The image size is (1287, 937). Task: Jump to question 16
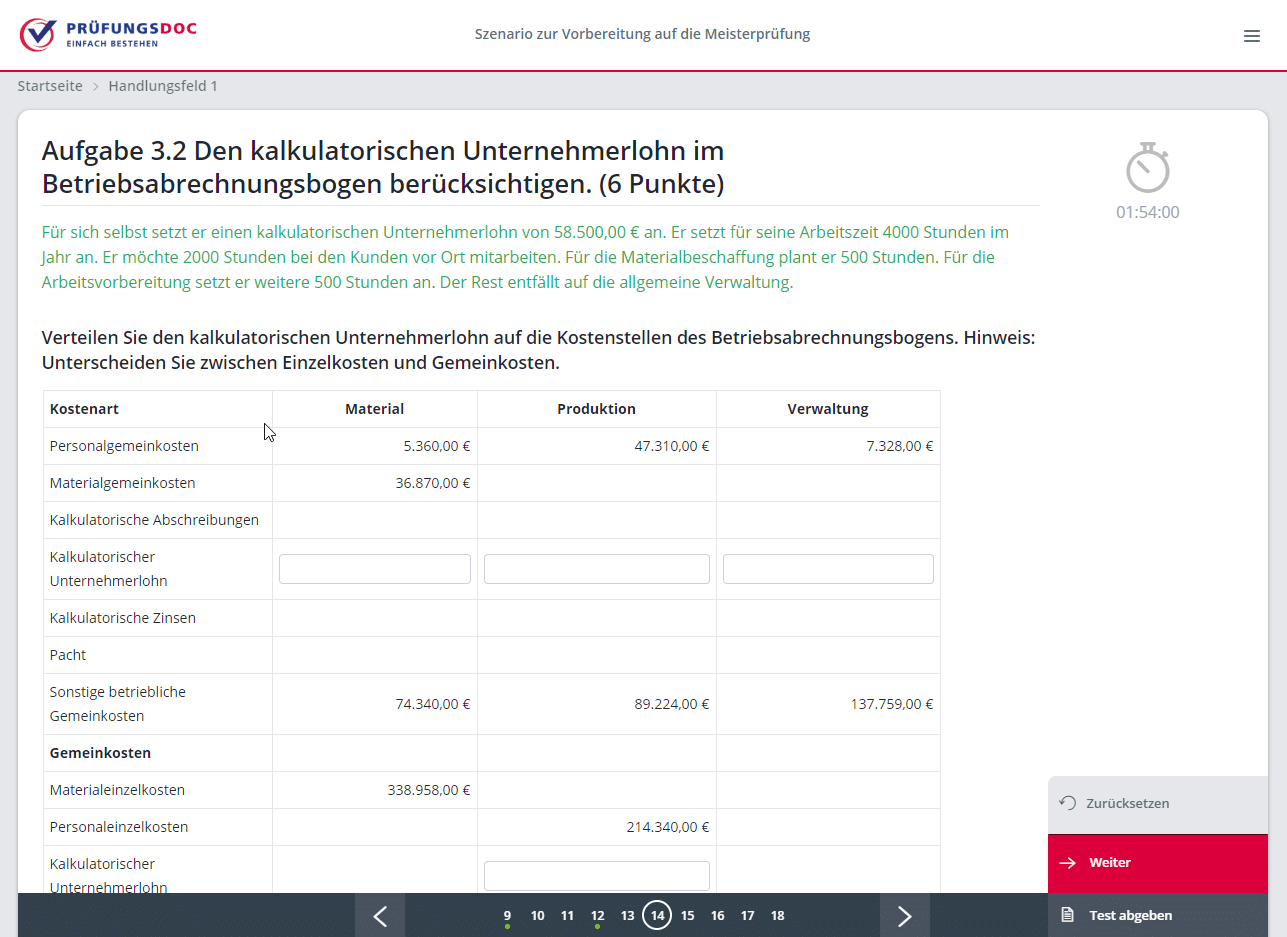tap(717, 915)
